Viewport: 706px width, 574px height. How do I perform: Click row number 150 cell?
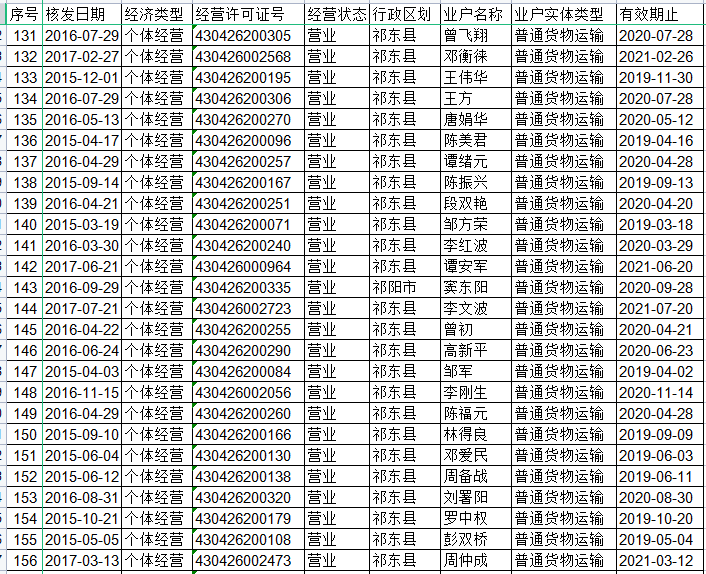point(25,434)
